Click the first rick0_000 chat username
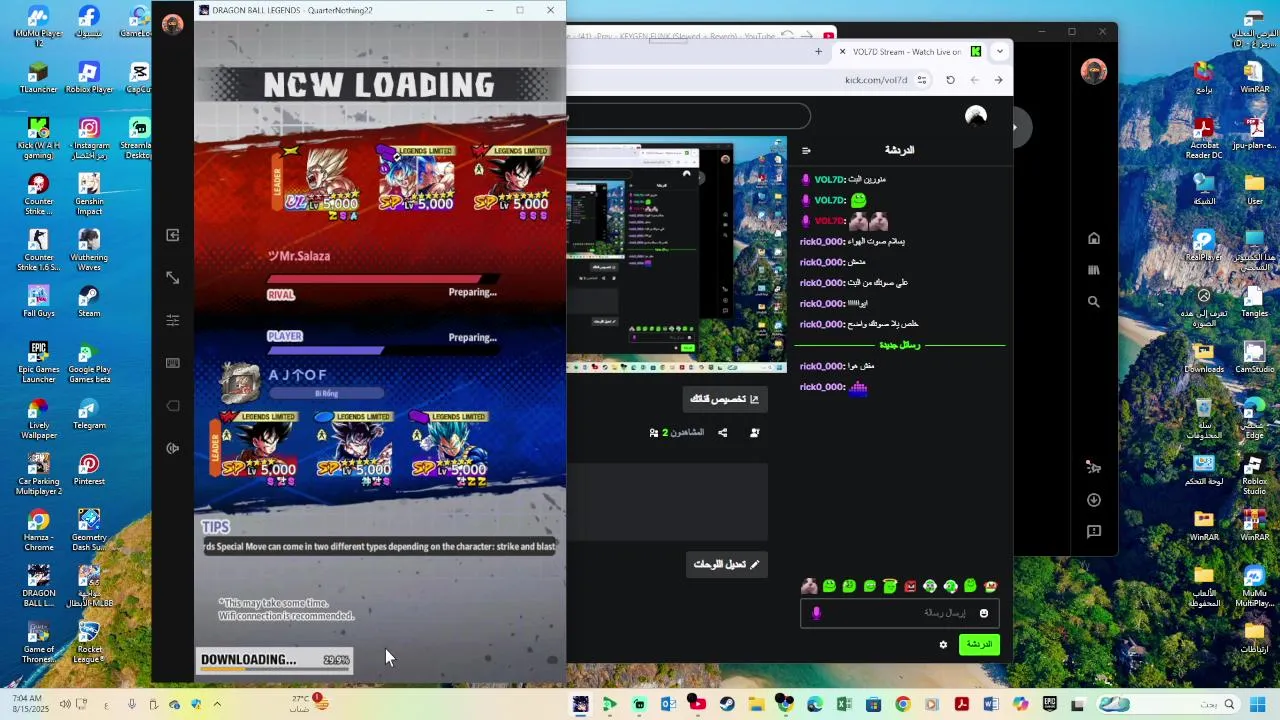The height and width of the screenshot is (720, 1280). [x=822, y=242]
